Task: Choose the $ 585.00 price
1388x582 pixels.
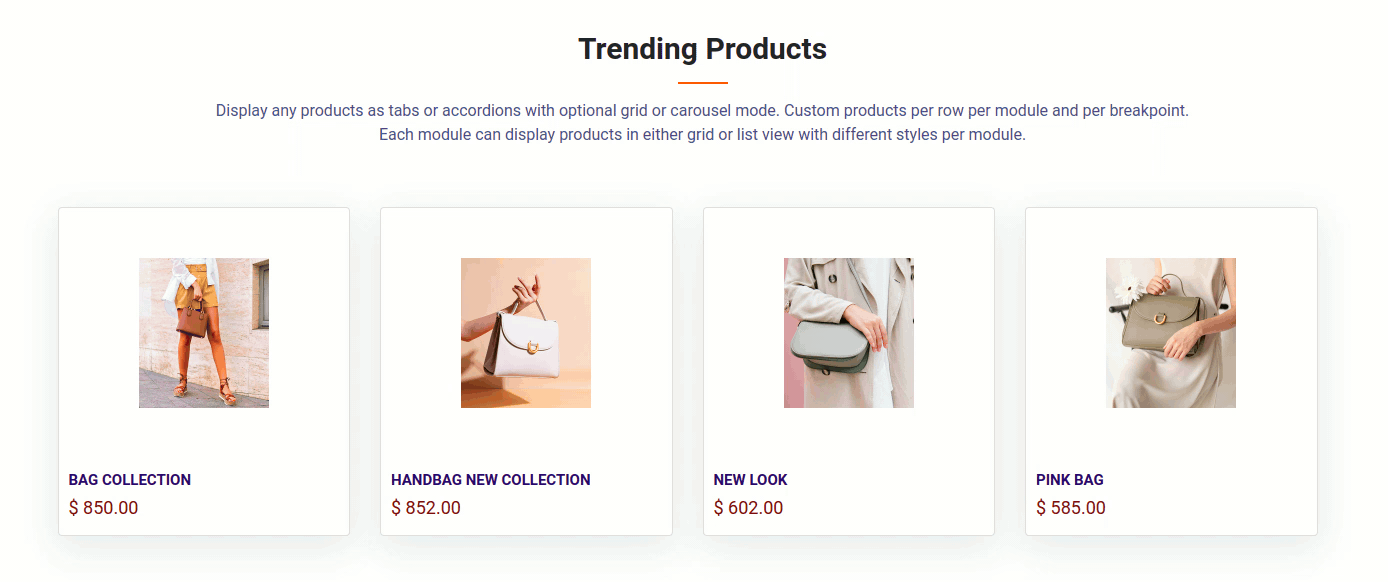Action: pyautogui.click(x=1071, y=508)
